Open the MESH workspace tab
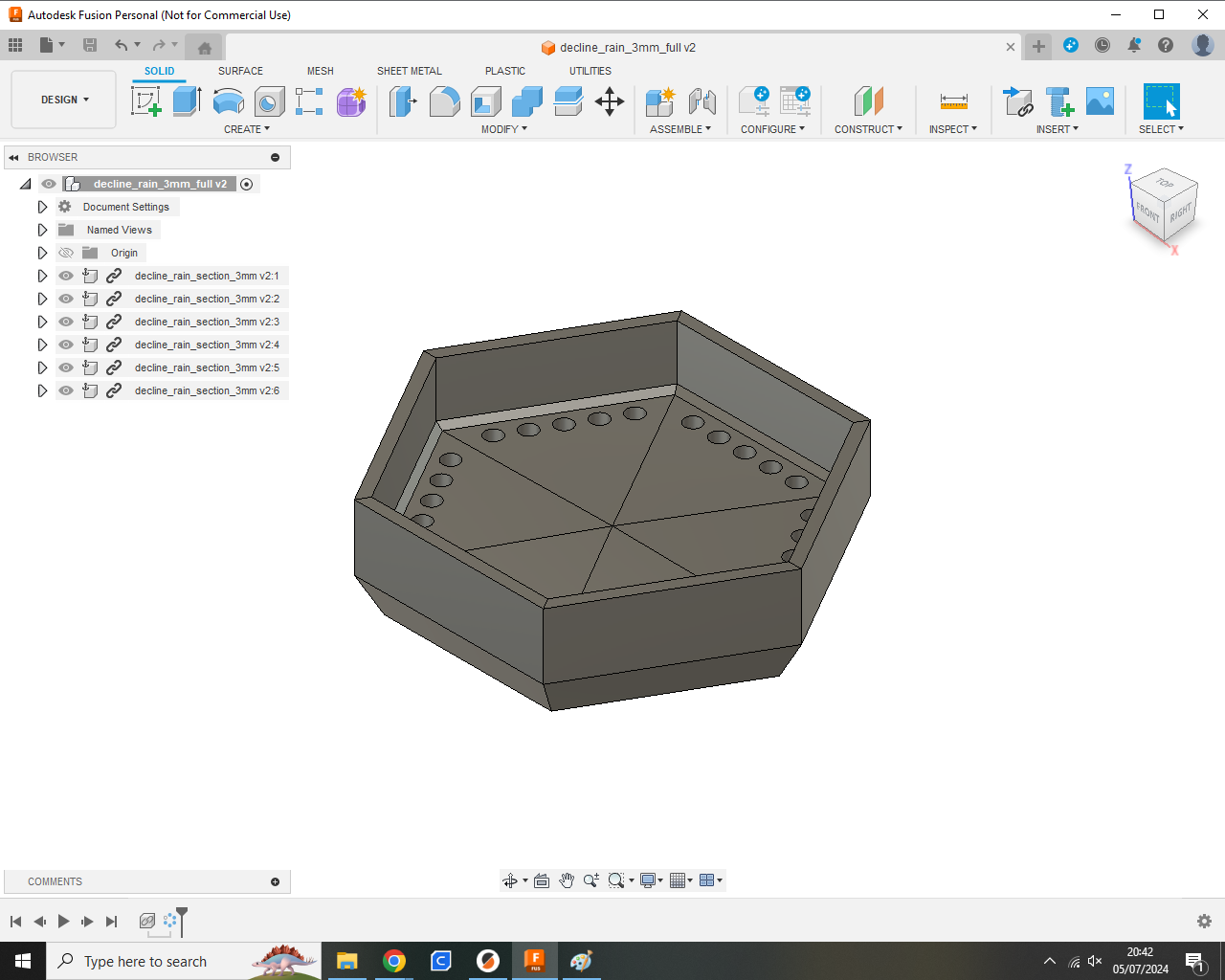1225x980 pixels. tap(321, 71)
